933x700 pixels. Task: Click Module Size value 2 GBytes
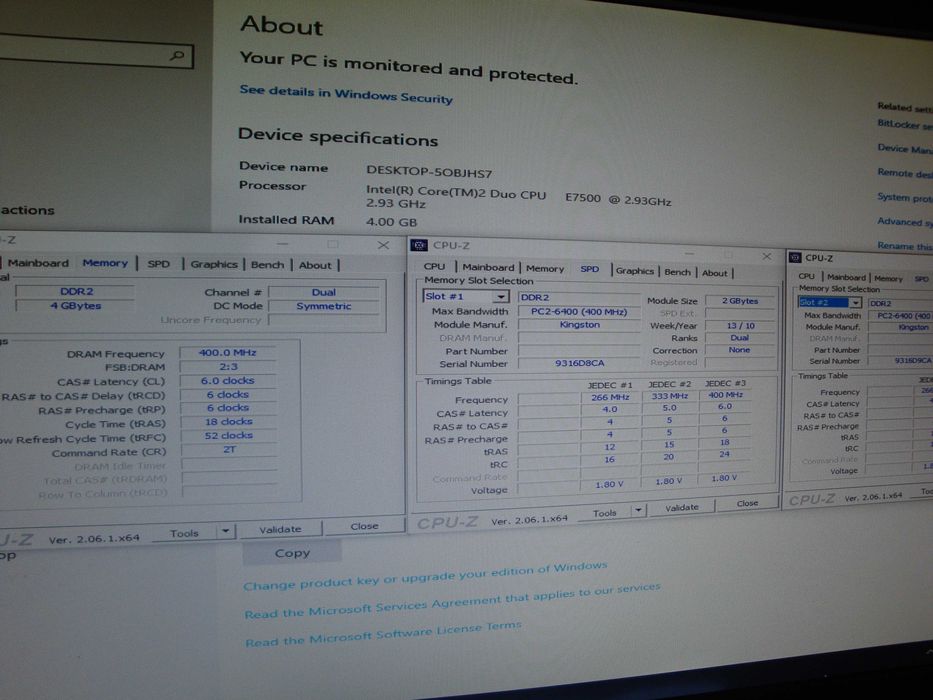coord(740,301)
